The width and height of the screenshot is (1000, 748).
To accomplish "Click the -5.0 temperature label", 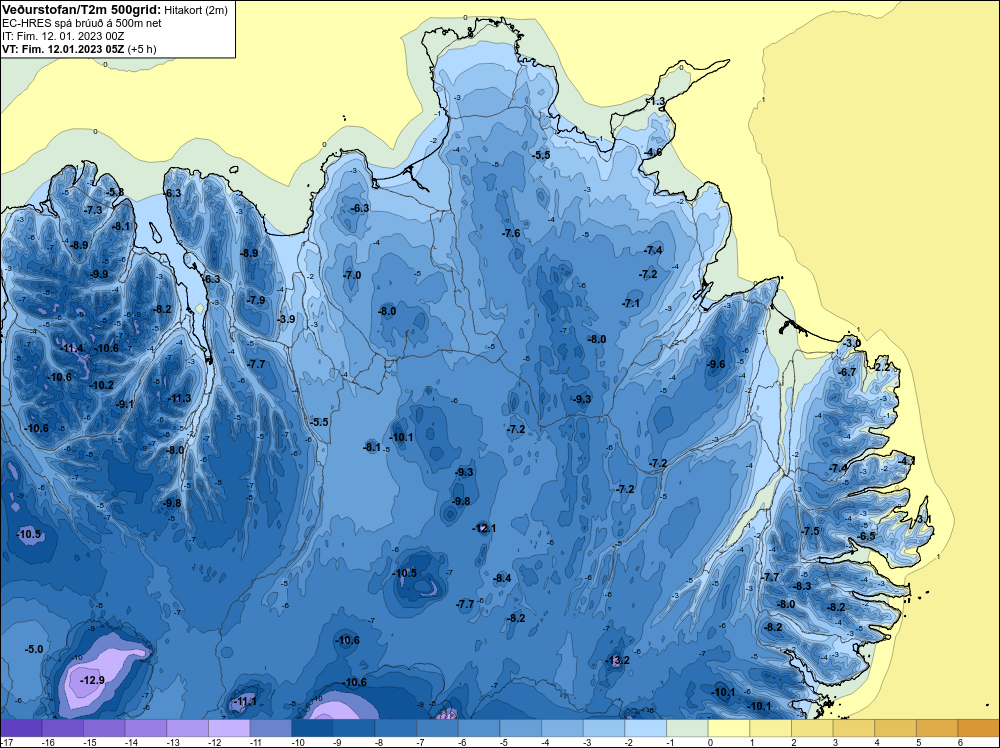I will [x=34, y=649].
